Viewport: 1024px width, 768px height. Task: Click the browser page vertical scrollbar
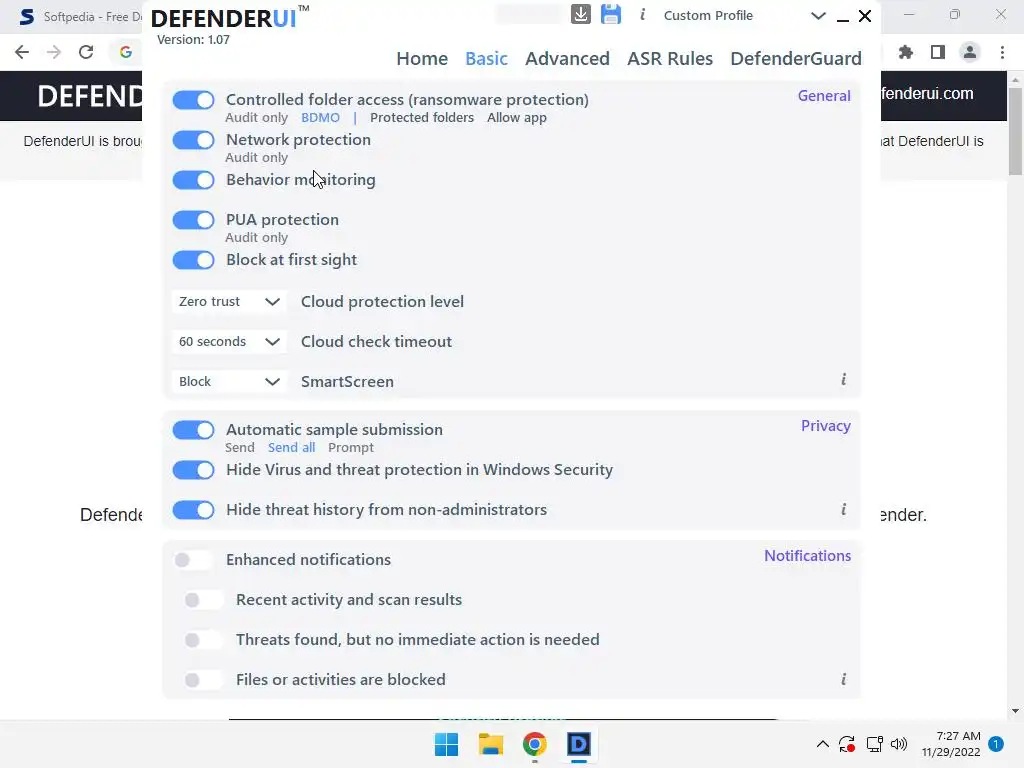tap(1015, 131)
